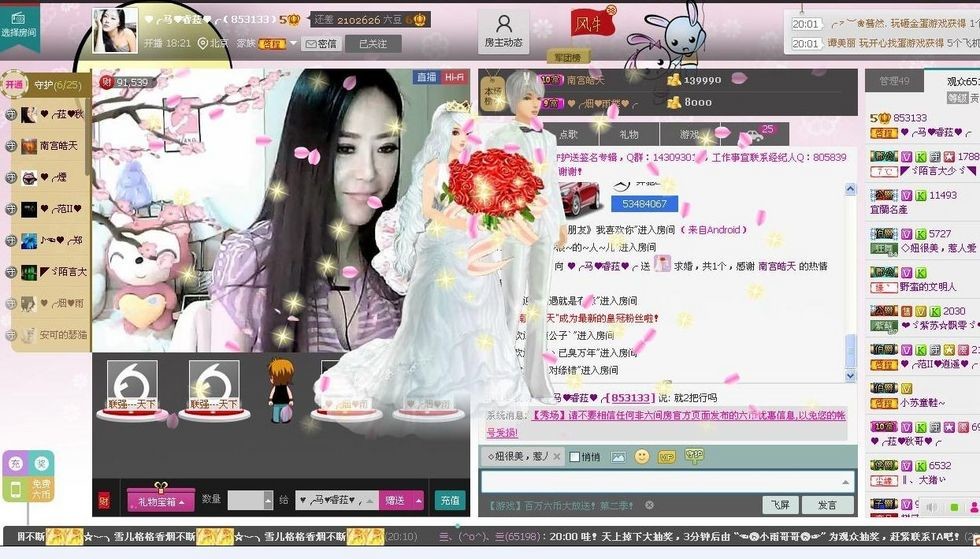Open the 守护(6/25) guardian list header

58,84
